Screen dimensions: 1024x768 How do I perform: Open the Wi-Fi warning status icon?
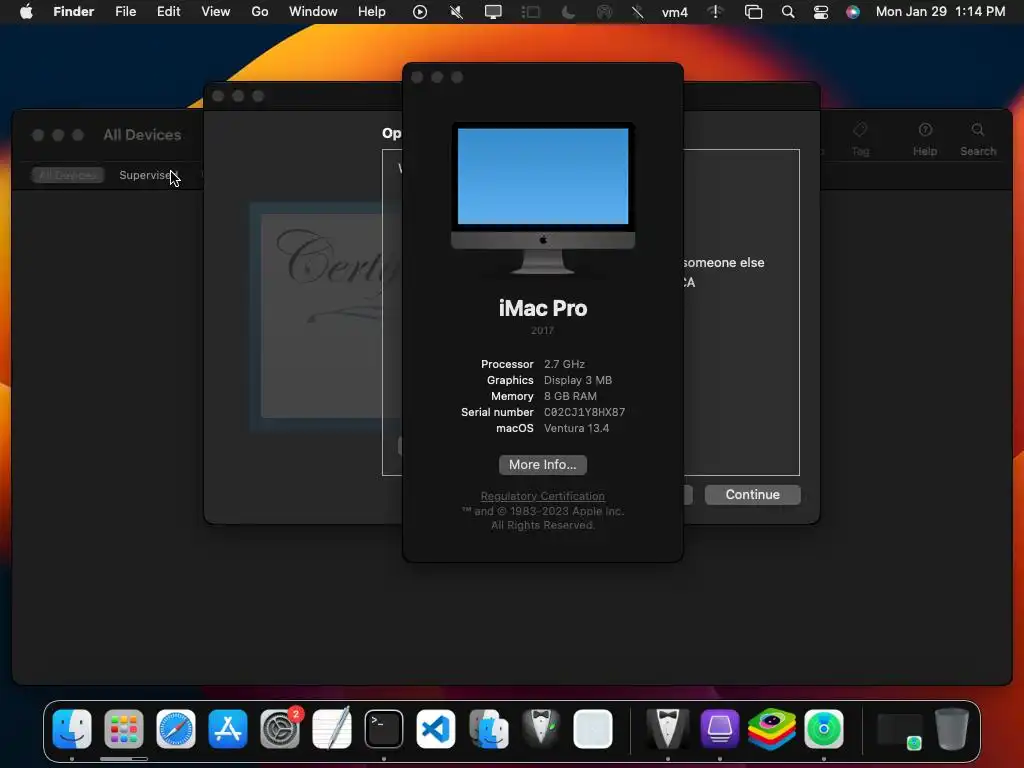click(x=716, y=12)
